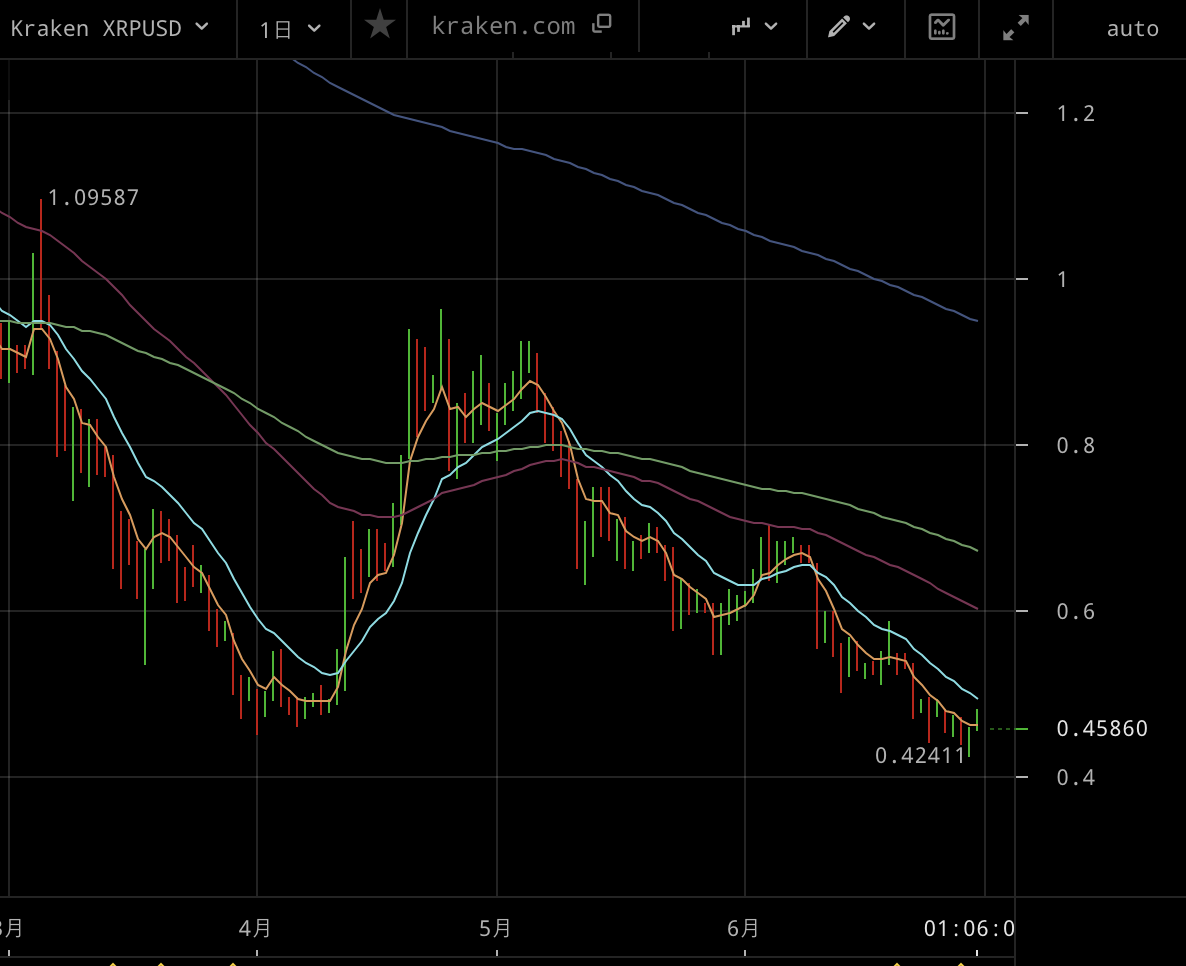1186x966 pixels.
Task: Select the 0.42411 low price label
Action: click(920, 755)
